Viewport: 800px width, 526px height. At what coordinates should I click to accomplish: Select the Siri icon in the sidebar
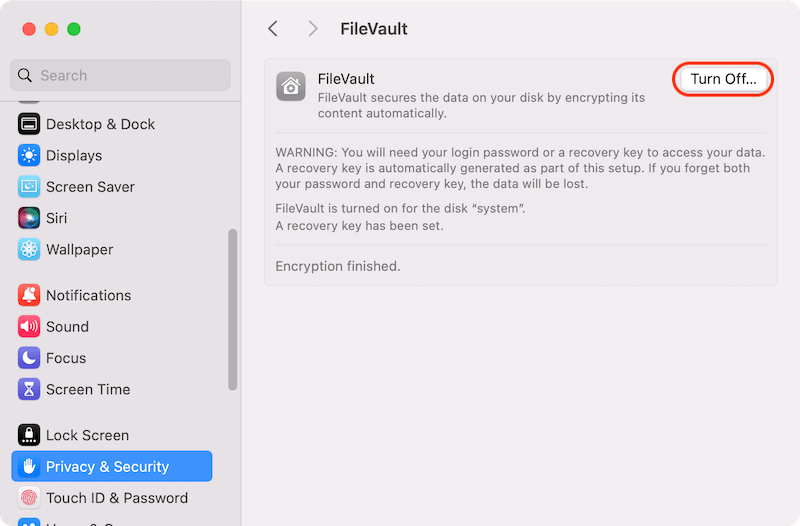(x=29, y=217)
